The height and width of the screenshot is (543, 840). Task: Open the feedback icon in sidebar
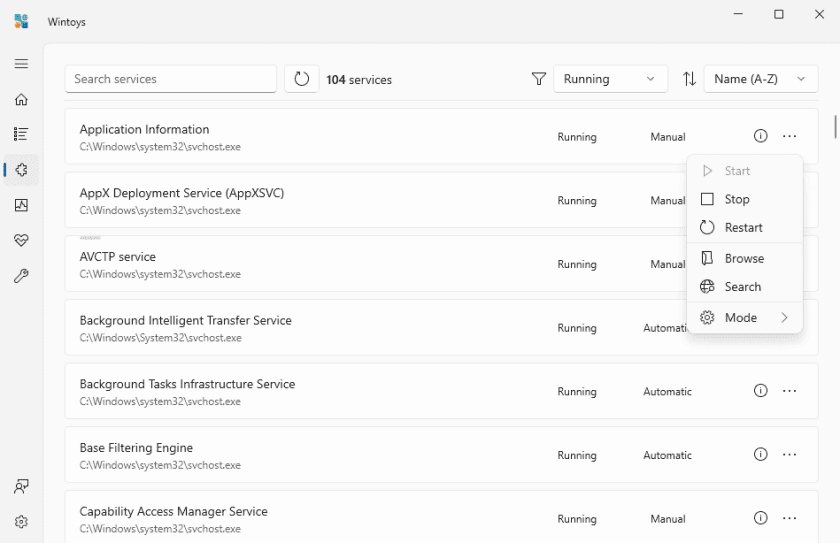(21, 486)
